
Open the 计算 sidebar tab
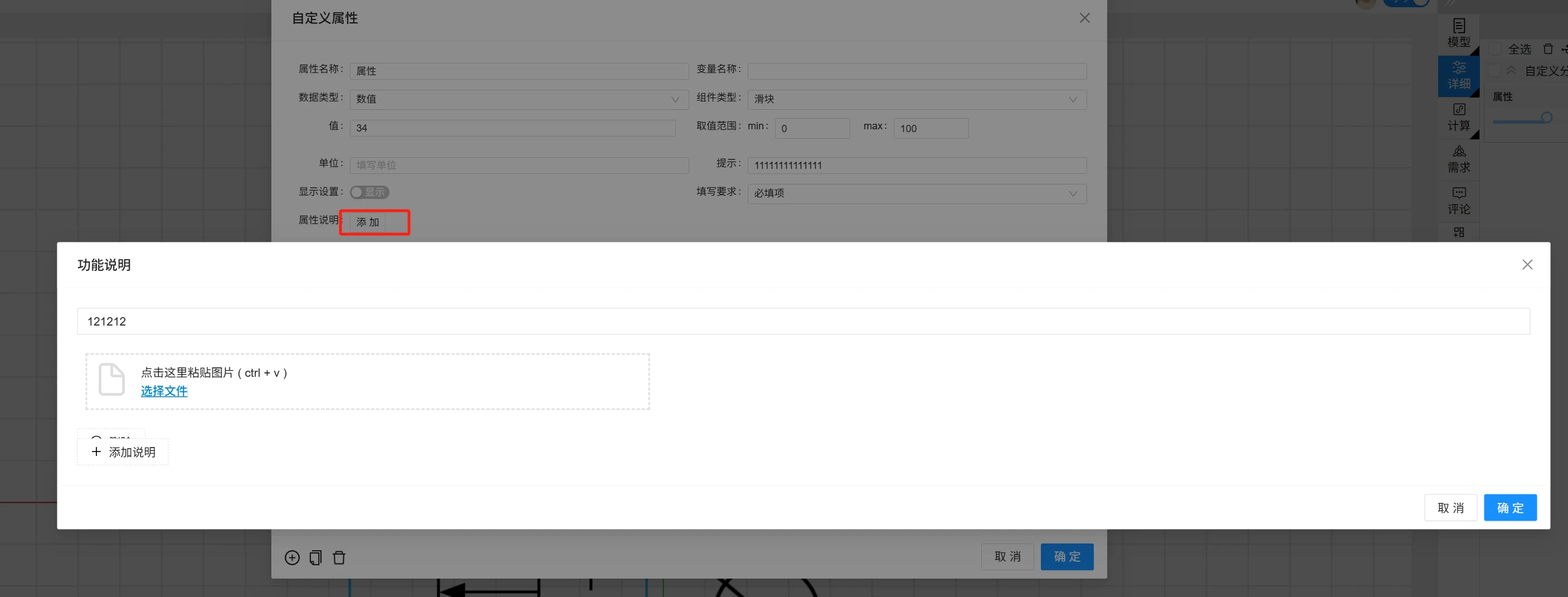coord(1458,118)
